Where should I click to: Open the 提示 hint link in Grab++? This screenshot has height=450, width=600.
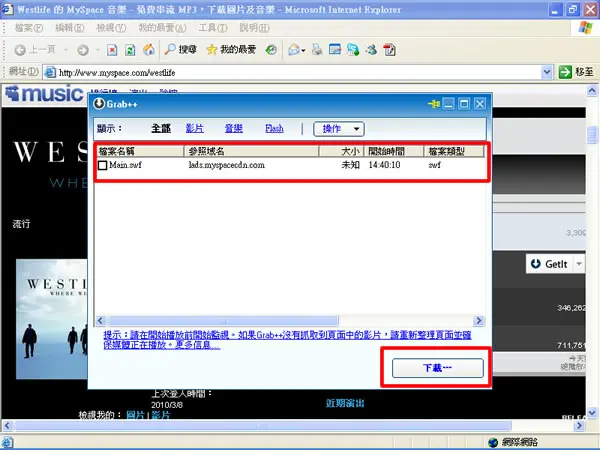pyautogui.click(x=287, y=340)
